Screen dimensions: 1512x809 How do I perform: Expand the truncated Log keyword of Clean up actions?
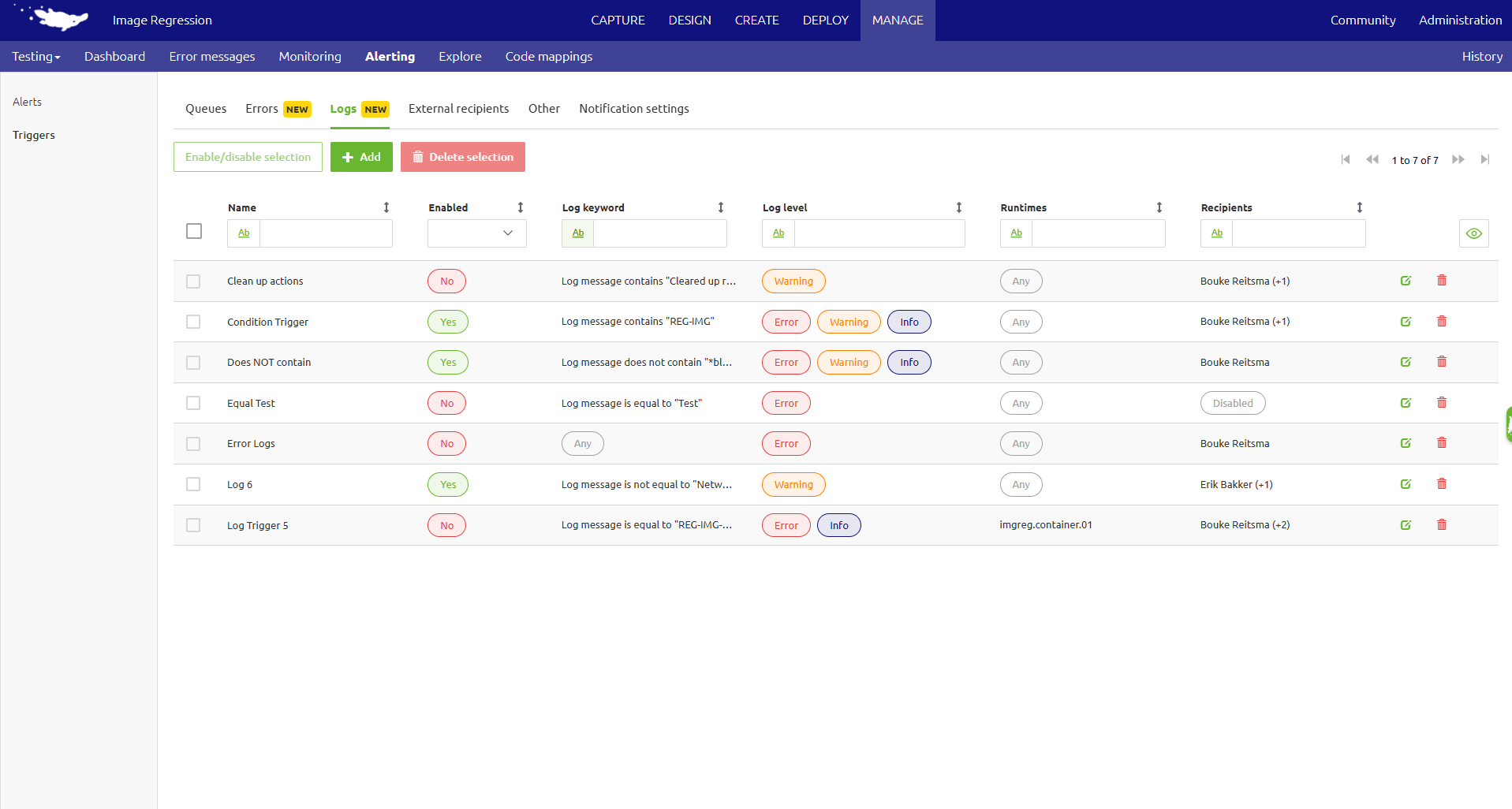pyautogui.click(x=648, y=281)
